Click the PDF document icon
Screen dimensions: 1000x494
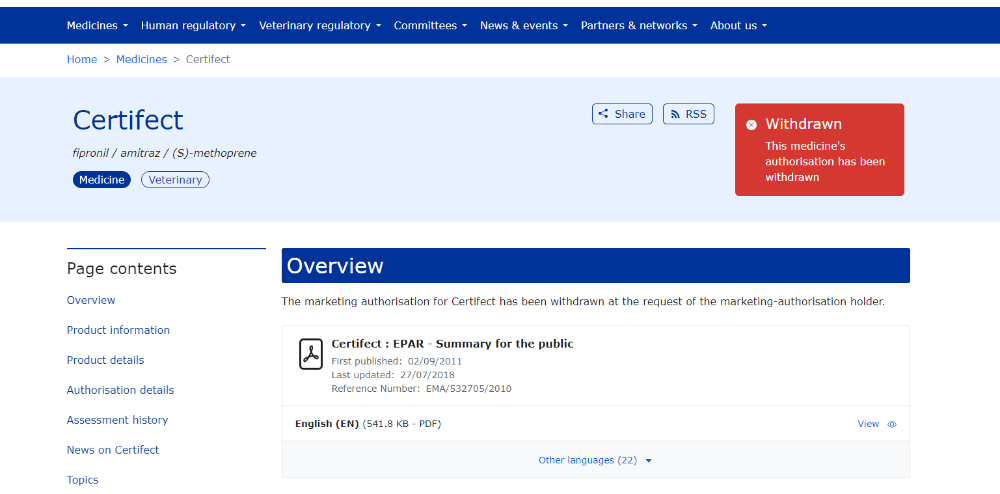311,354
